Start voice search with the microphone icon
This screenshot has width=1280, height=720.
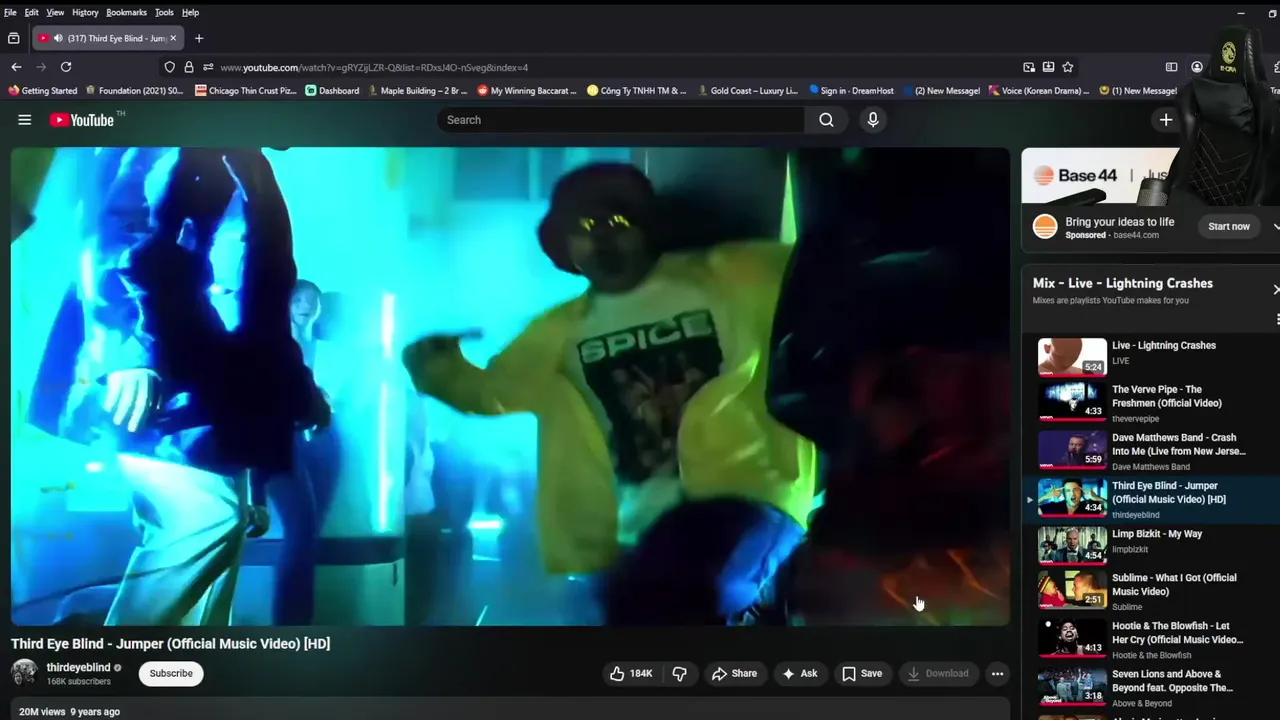coord(873,120)
